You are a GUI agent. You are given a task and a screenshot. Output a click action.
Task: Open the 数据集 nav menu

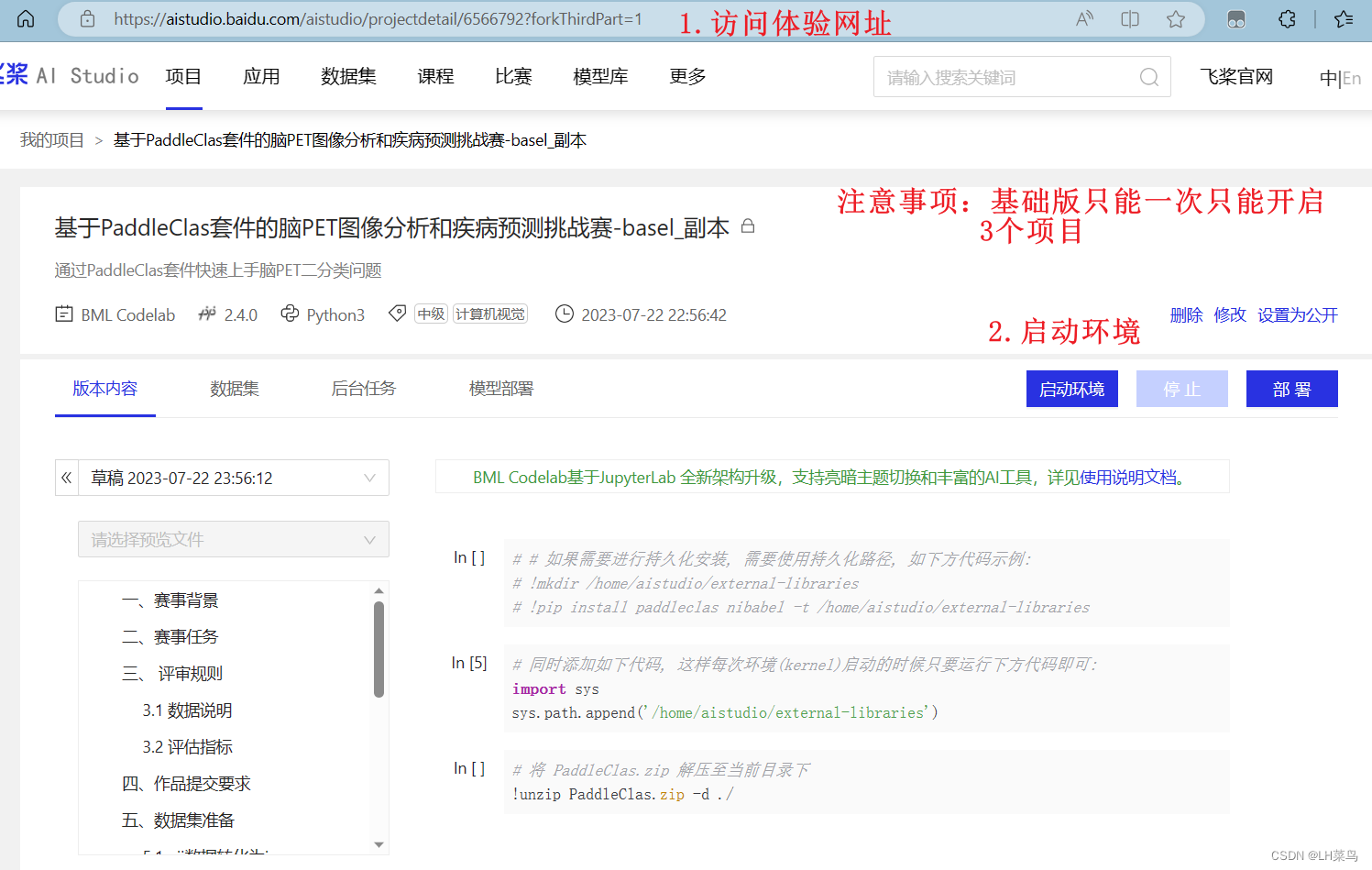(x=348, y=77)
